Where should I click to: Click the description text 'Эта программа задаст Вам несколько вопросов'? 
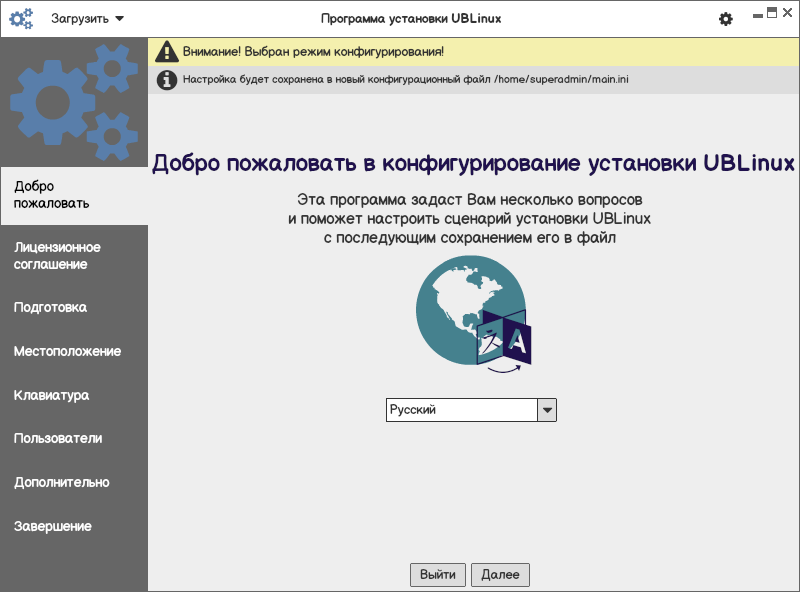(x=469, y=200)
